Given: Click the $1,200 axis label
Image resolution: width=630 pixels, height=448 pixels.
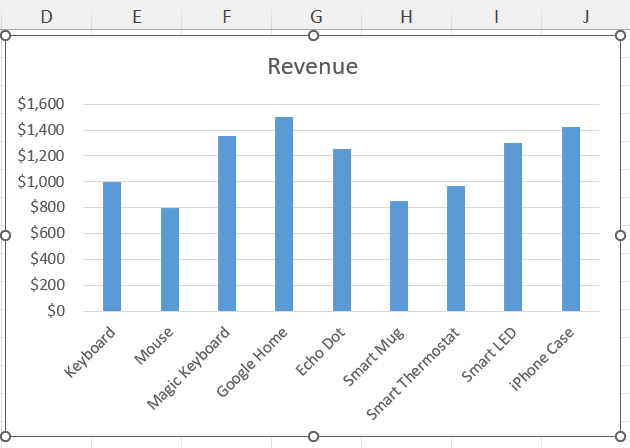Looking at the screenshot, I should coord(41,155).
